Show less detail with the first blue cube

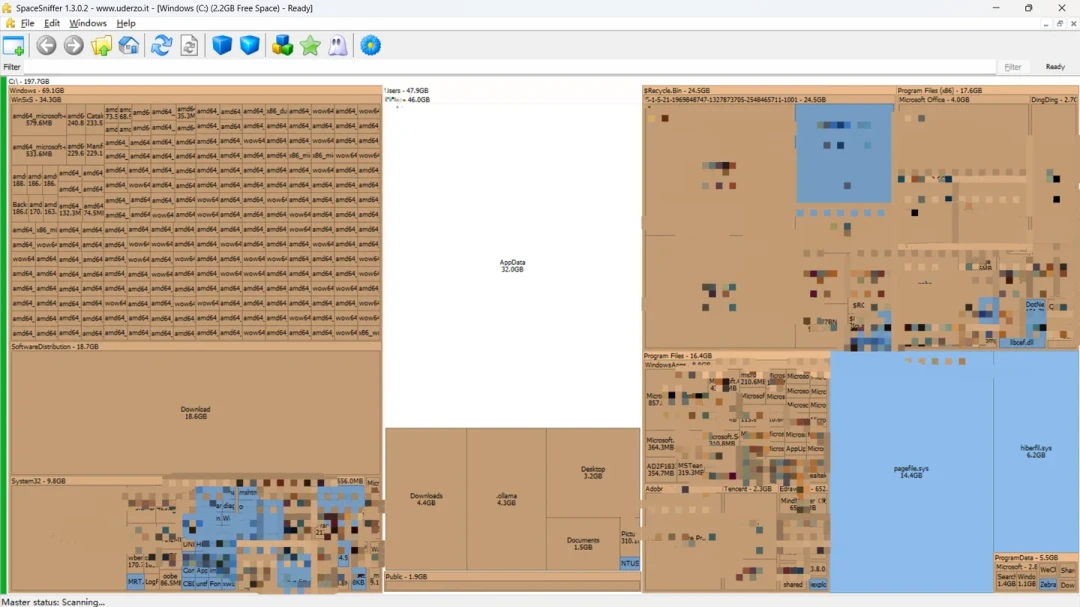point(222,46)
